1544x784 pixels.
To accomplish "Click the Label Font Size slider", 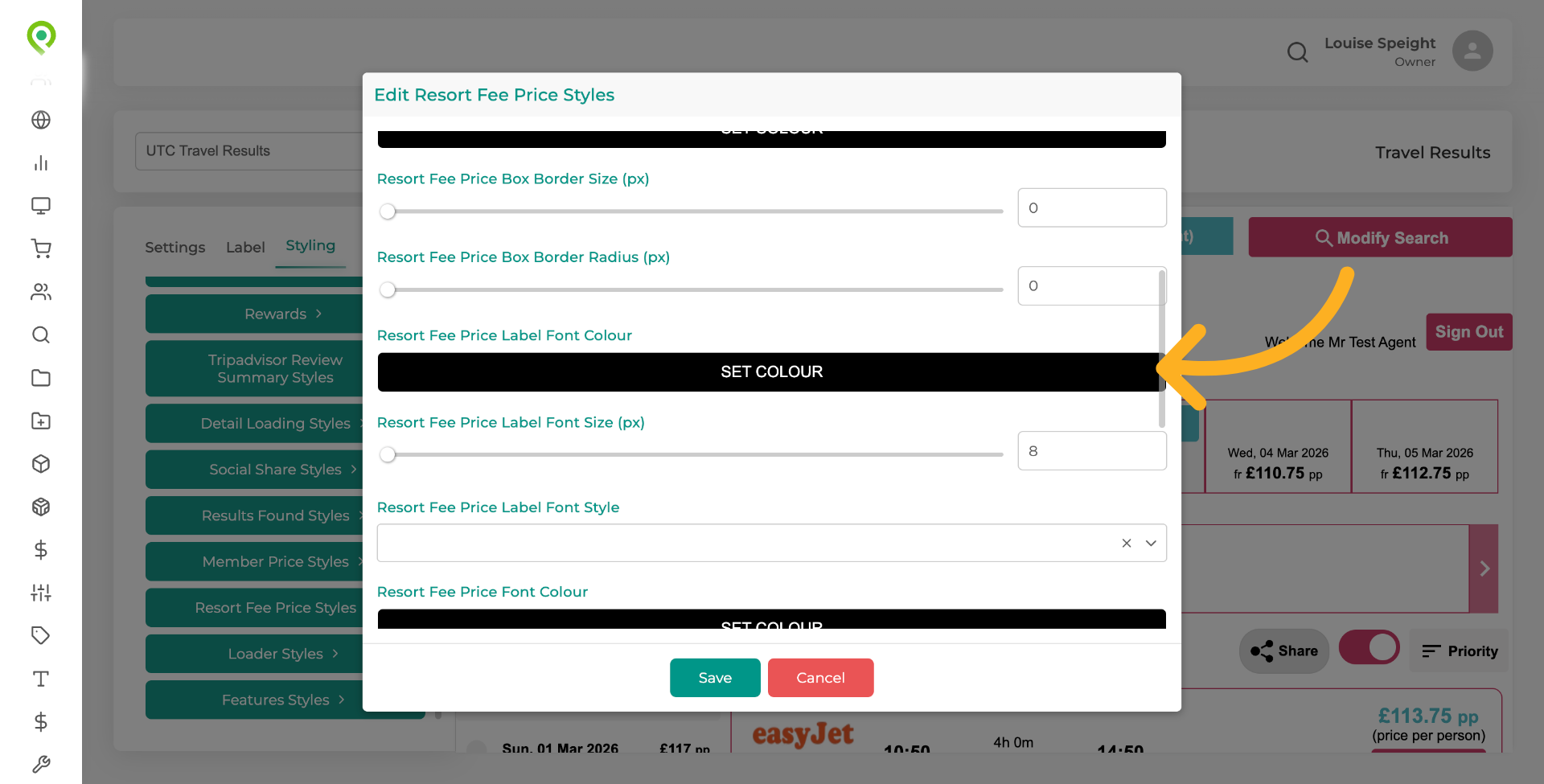I will pyautogui.click(x=691, y=454).
